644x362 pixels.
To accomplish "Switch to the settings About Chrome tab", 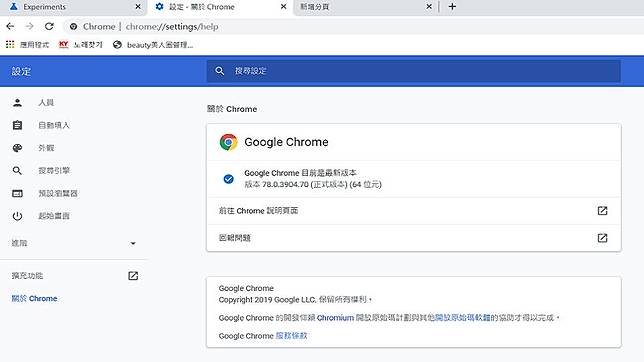I will pyautogui.click(x=220, y=7).
